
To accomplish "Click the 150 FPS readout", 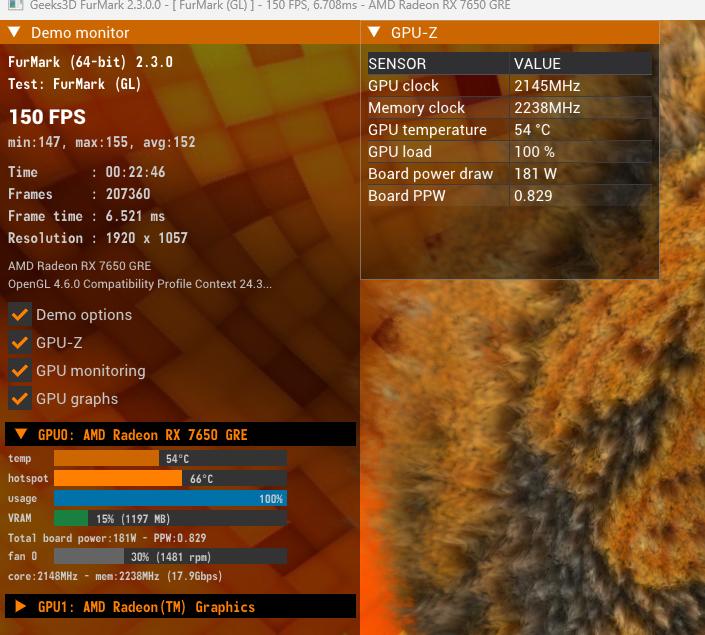I will 47,117.
